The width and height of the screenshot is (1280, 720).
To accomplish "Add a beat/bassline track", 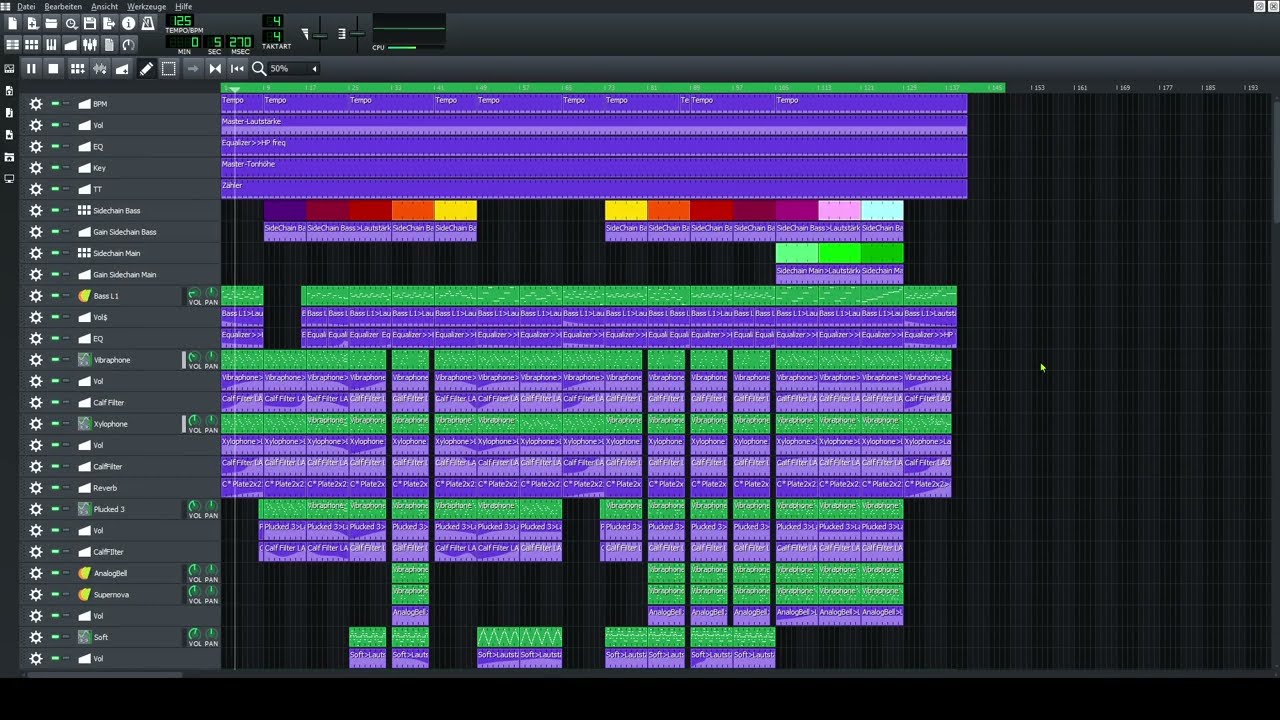I will point(77,68).
